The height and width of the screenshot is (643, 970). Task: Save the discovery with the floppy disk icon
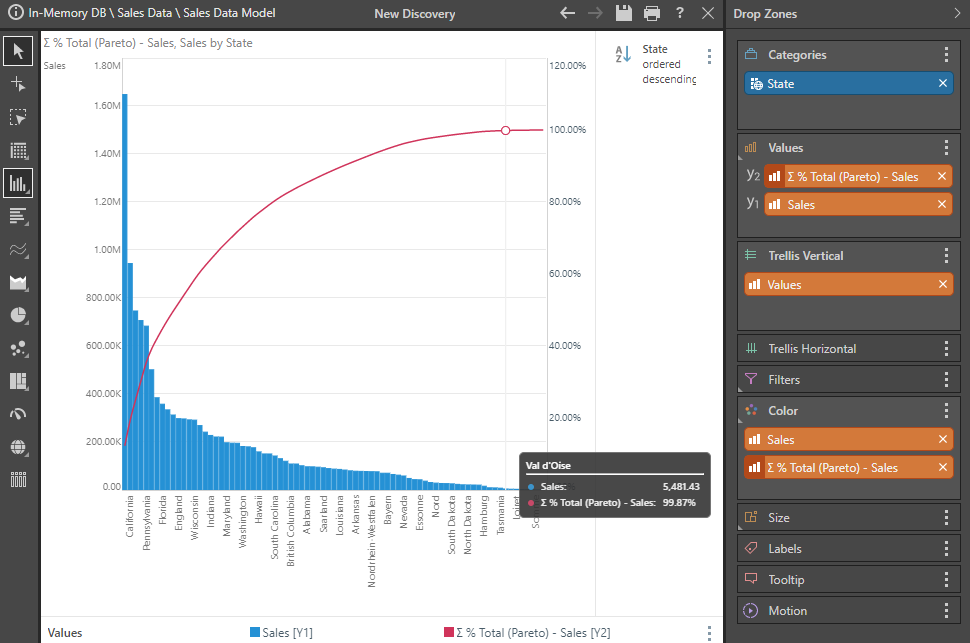click(x=624, y=13)
